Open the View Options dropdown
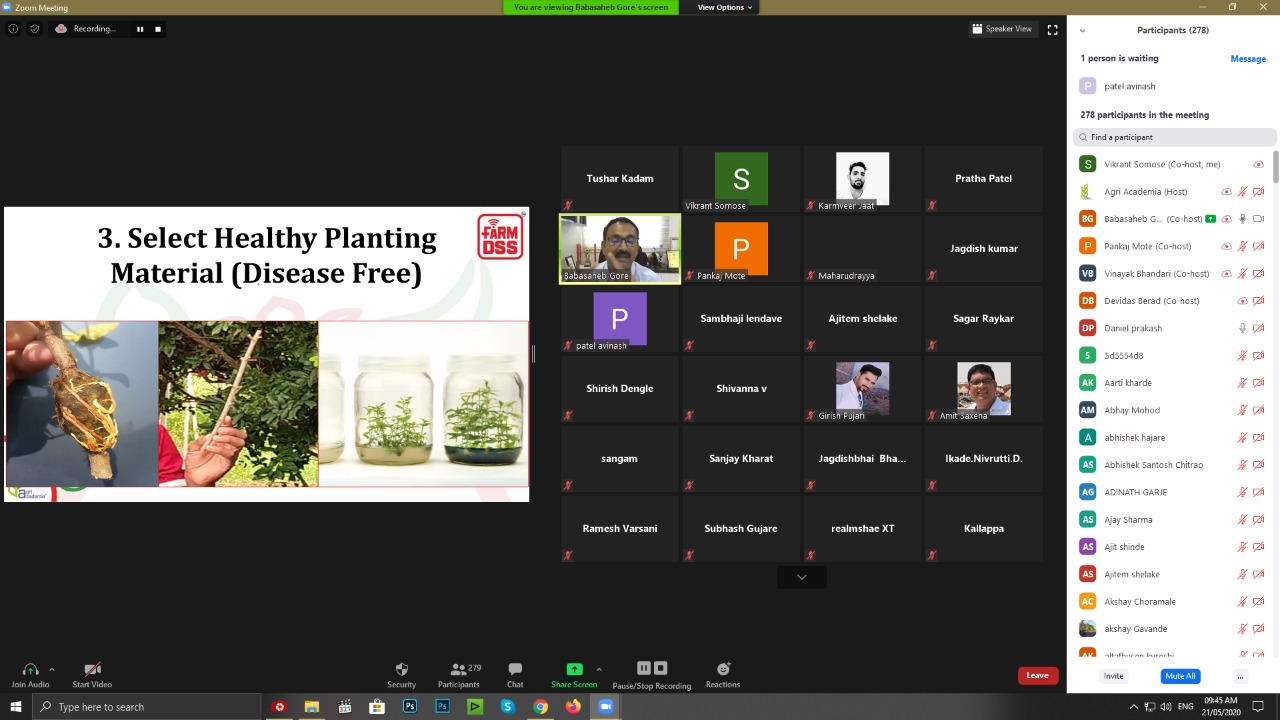Image resolution: width=1280 pixels, height=720 pixels. 724,7
